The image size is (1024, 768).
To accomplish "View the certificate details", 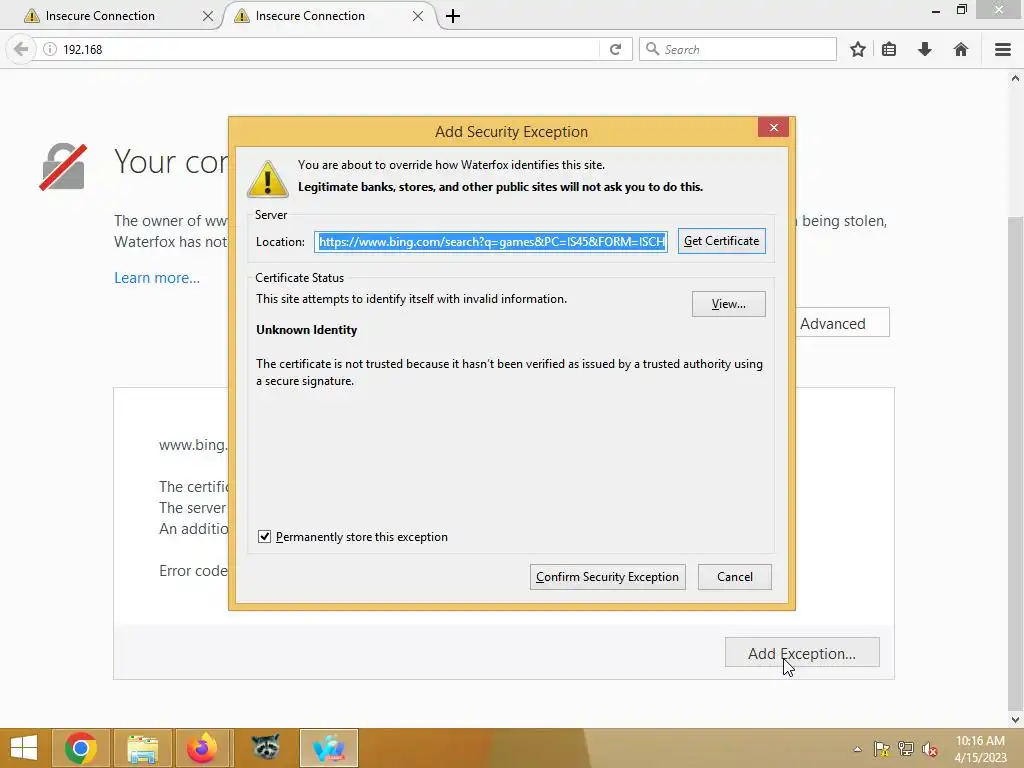I will point(729,304).
